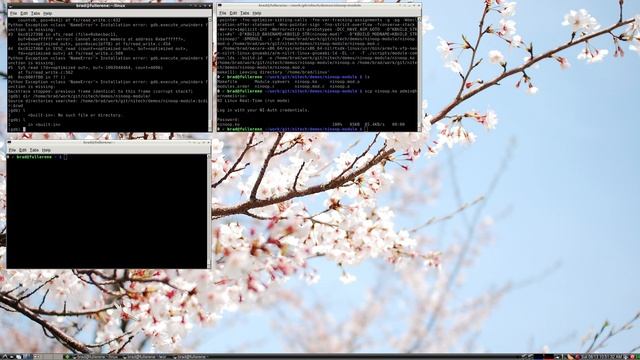Click the shell prompt in the bottom terminal
This screenshot has width=640, height=360.
point(37,157)
